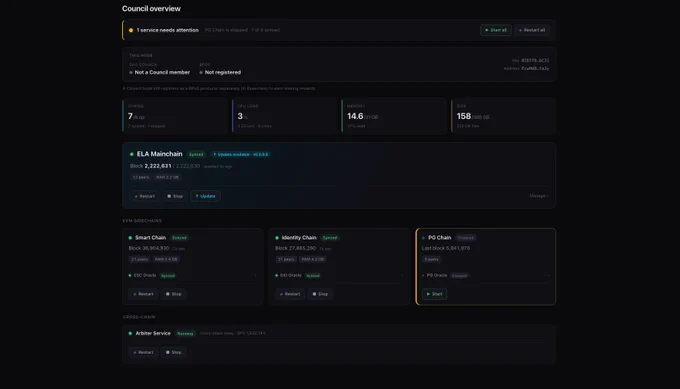Click the Arbiter Service green status dot
Viewport: 680px width, 389px height.
coord(130,333)
